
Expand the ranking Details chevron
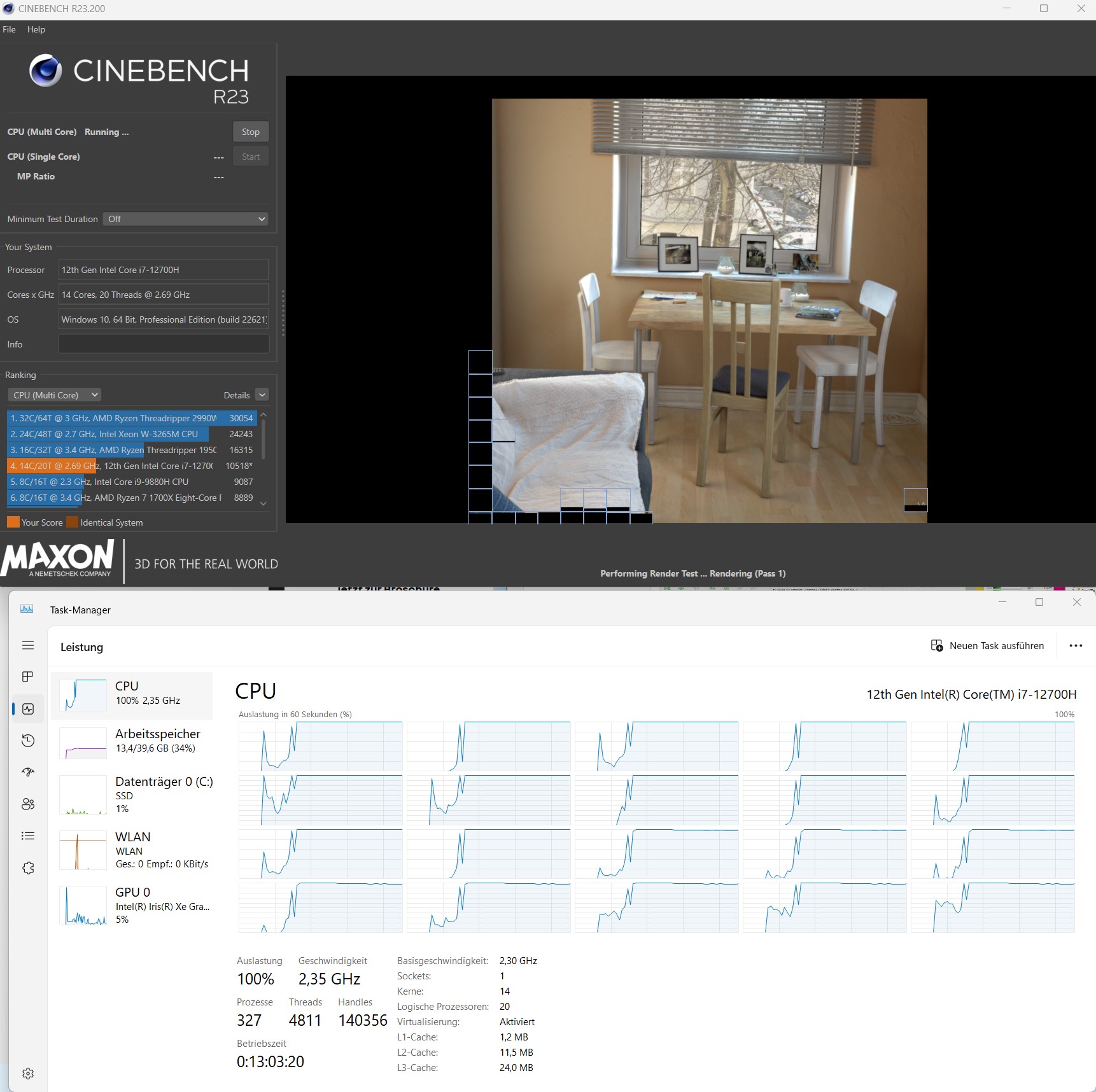tap(262, 395)
